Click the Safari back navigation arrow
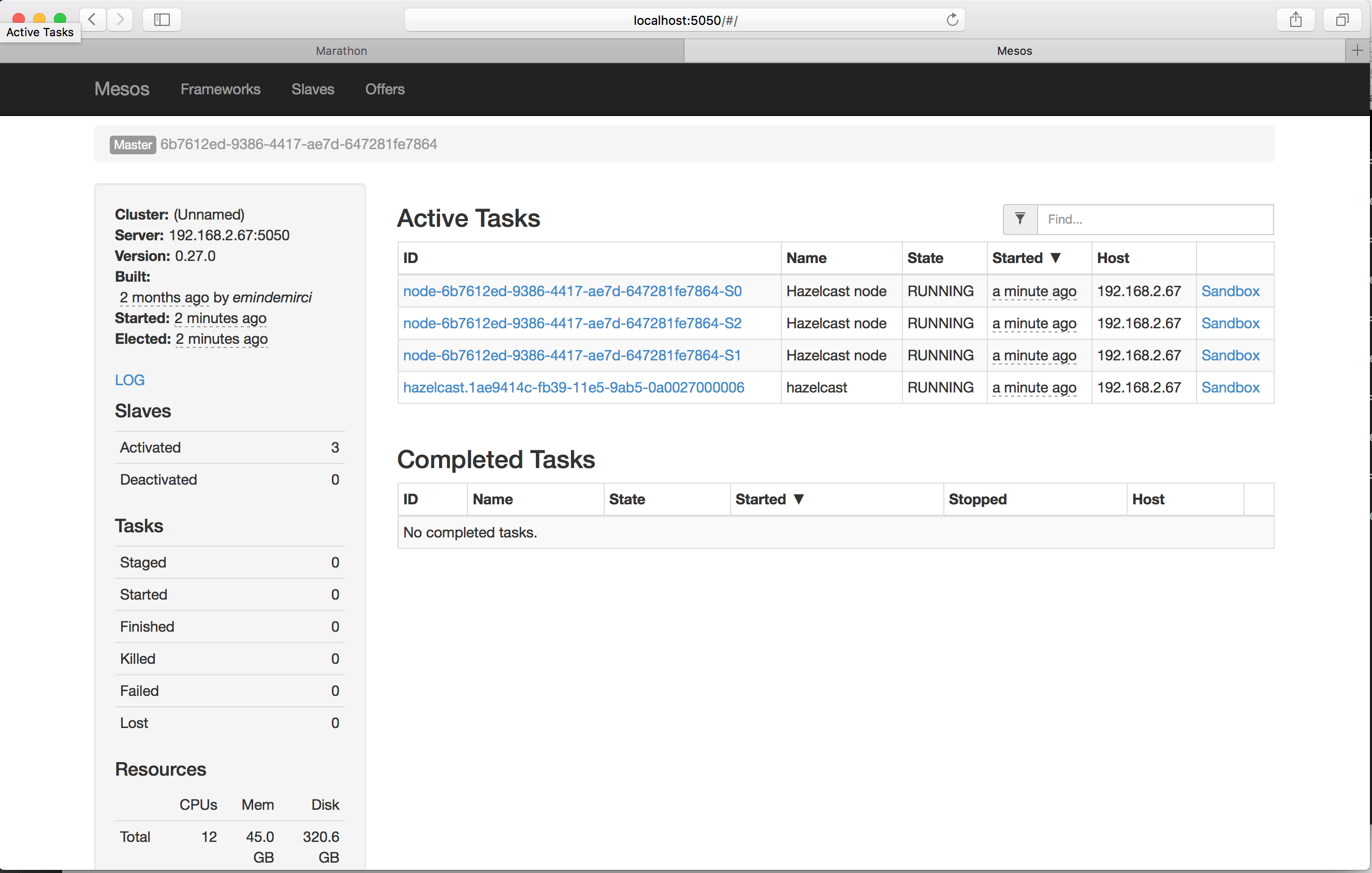The image size is (1372, 873). coord(92,20)
